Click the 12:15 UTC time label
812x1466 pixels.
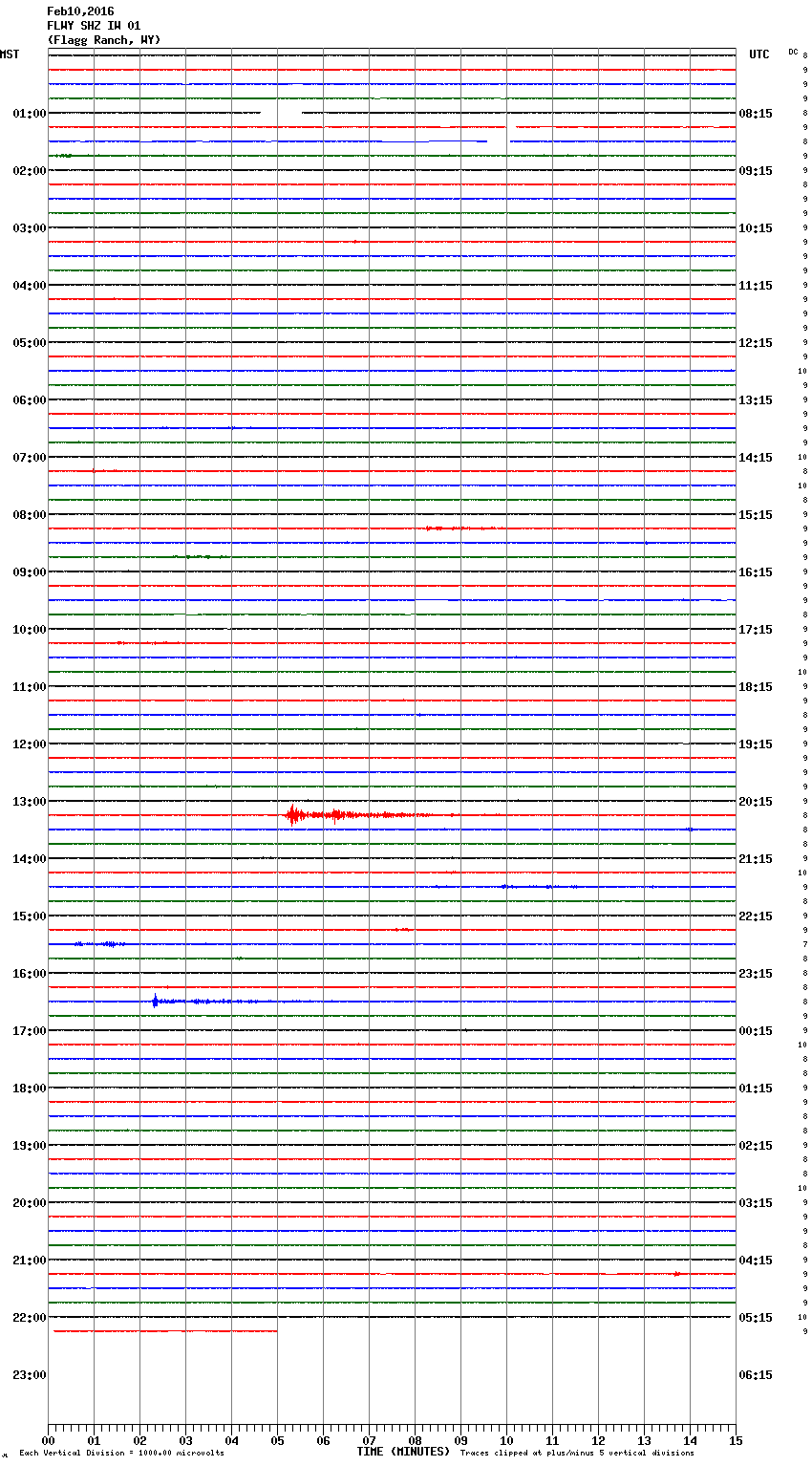[756, 343]
